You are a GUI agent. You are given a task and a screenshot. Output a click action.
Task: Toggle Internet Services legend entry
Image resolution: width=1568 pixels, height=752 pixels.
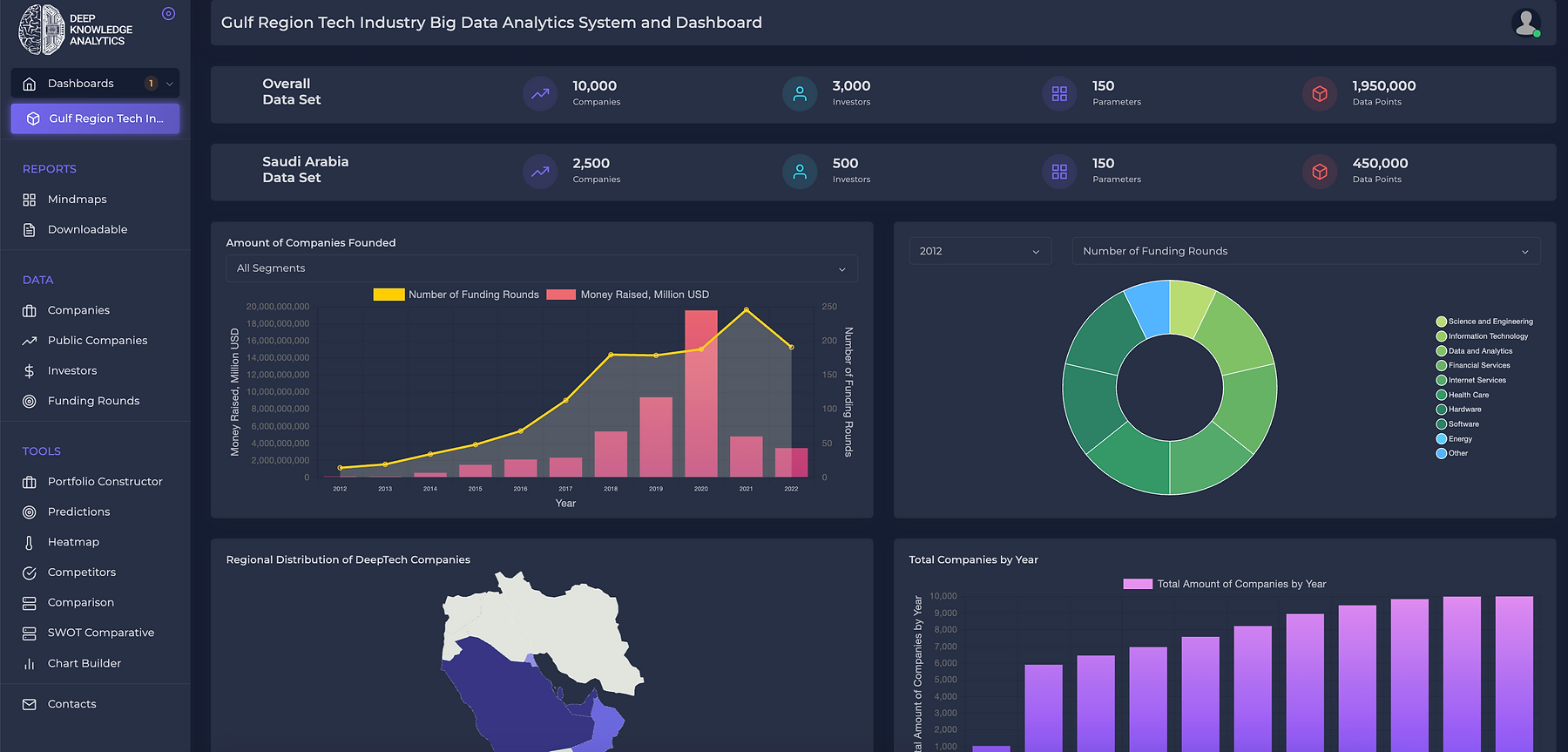coord(1470,380)
